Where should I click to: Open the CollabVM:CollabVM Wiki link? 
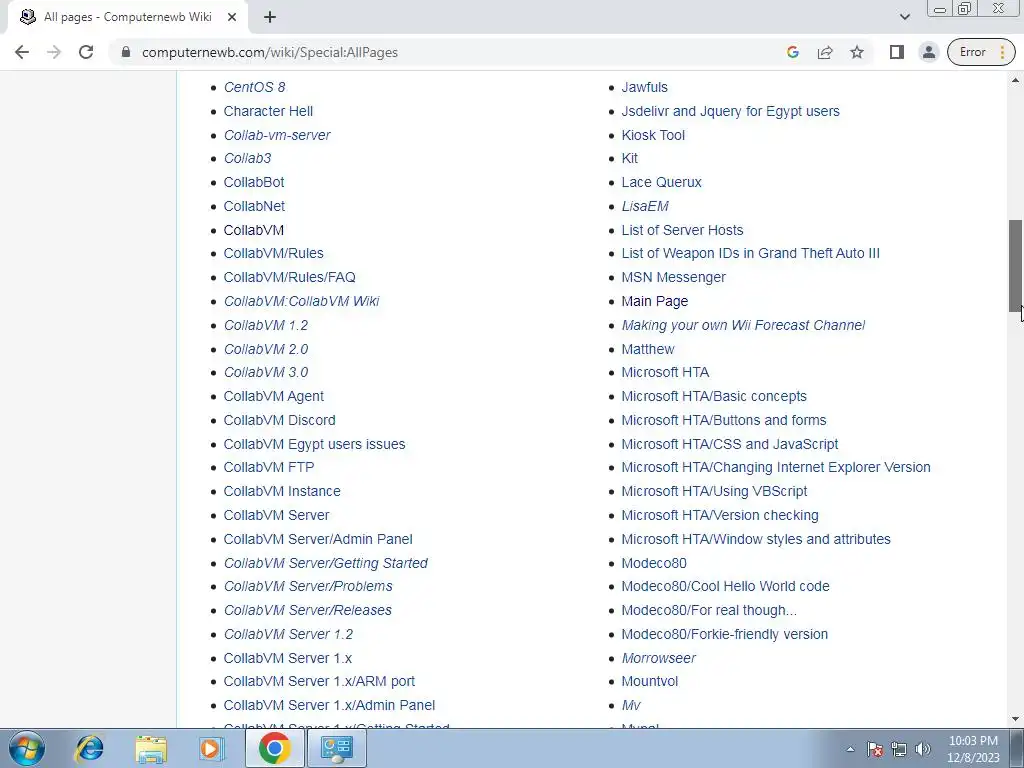click(x=301, y=301)
